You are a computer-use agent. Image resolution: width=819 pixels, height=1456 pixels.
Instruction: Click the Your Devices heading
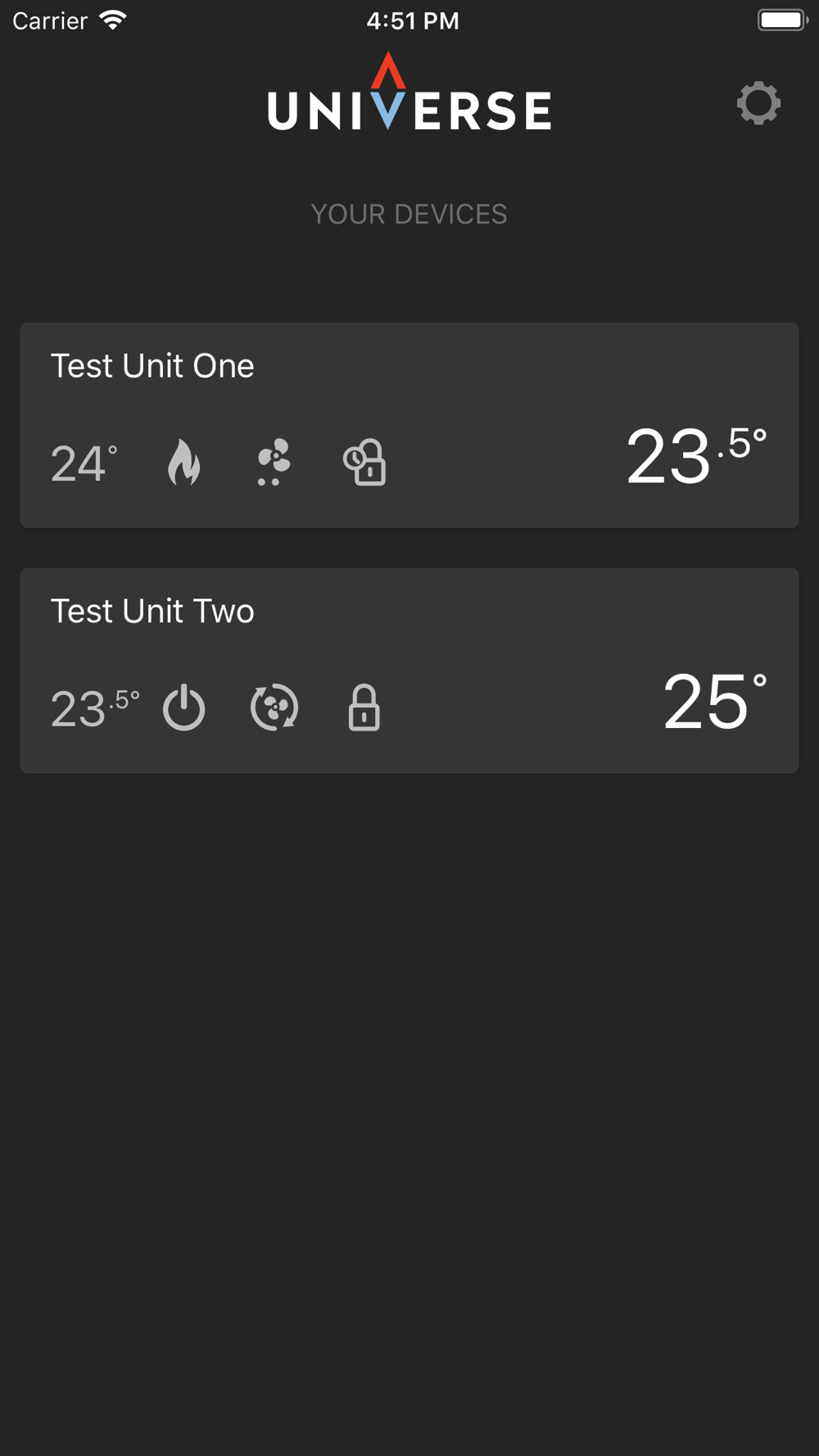pos(409,215)
